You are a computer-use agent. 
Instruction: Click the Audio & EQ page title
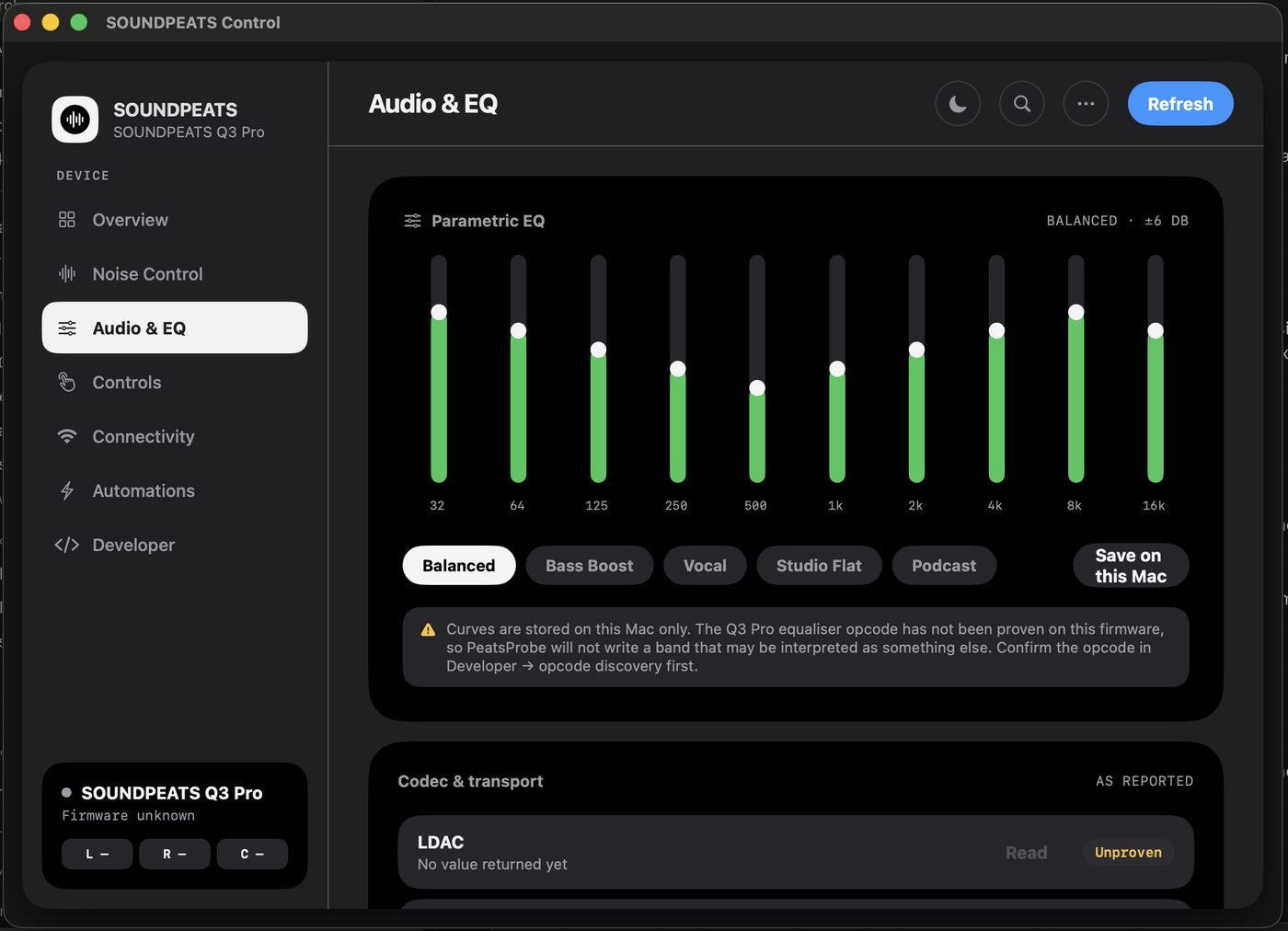point(433,104)
